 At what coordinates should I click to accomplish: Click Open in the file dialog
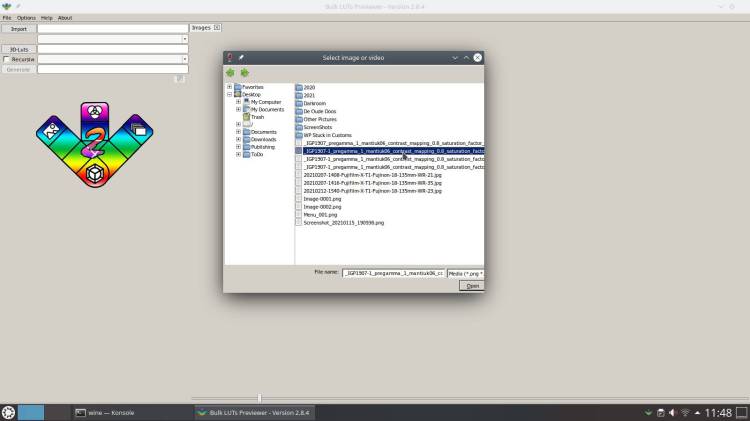click(x=472, y=286)
